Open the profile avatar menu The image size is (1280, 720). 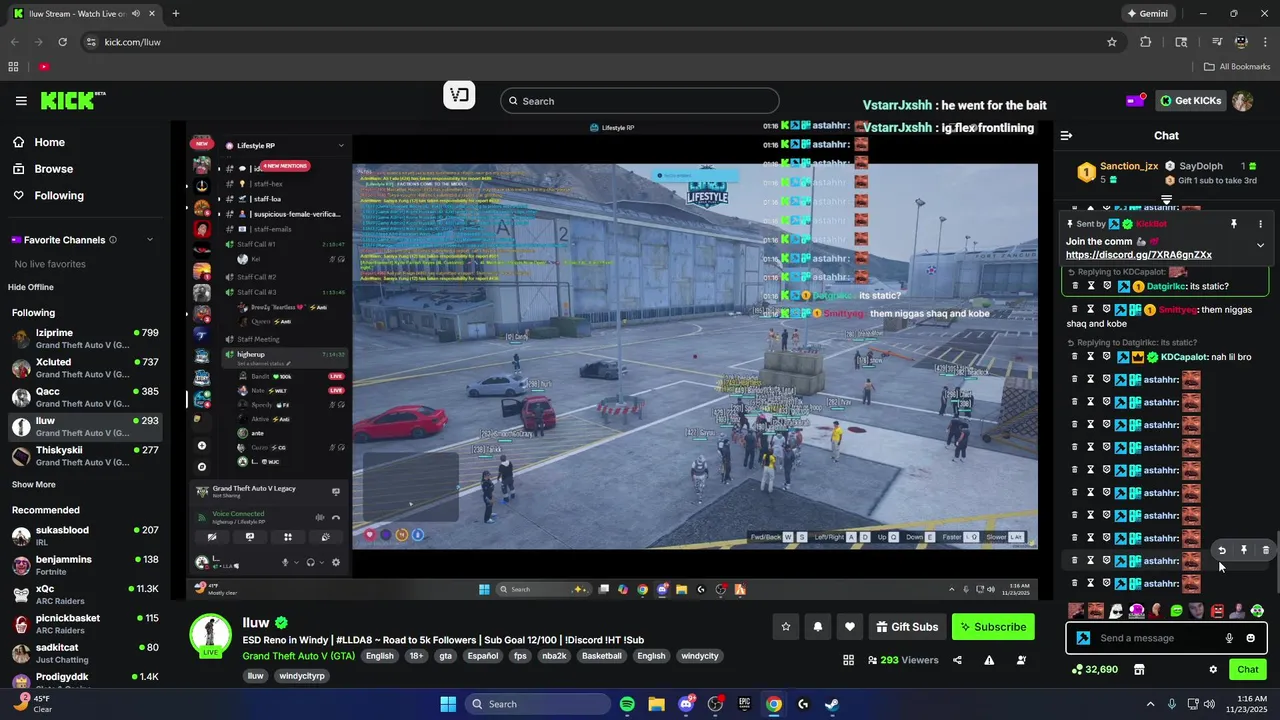[1242, 101]
